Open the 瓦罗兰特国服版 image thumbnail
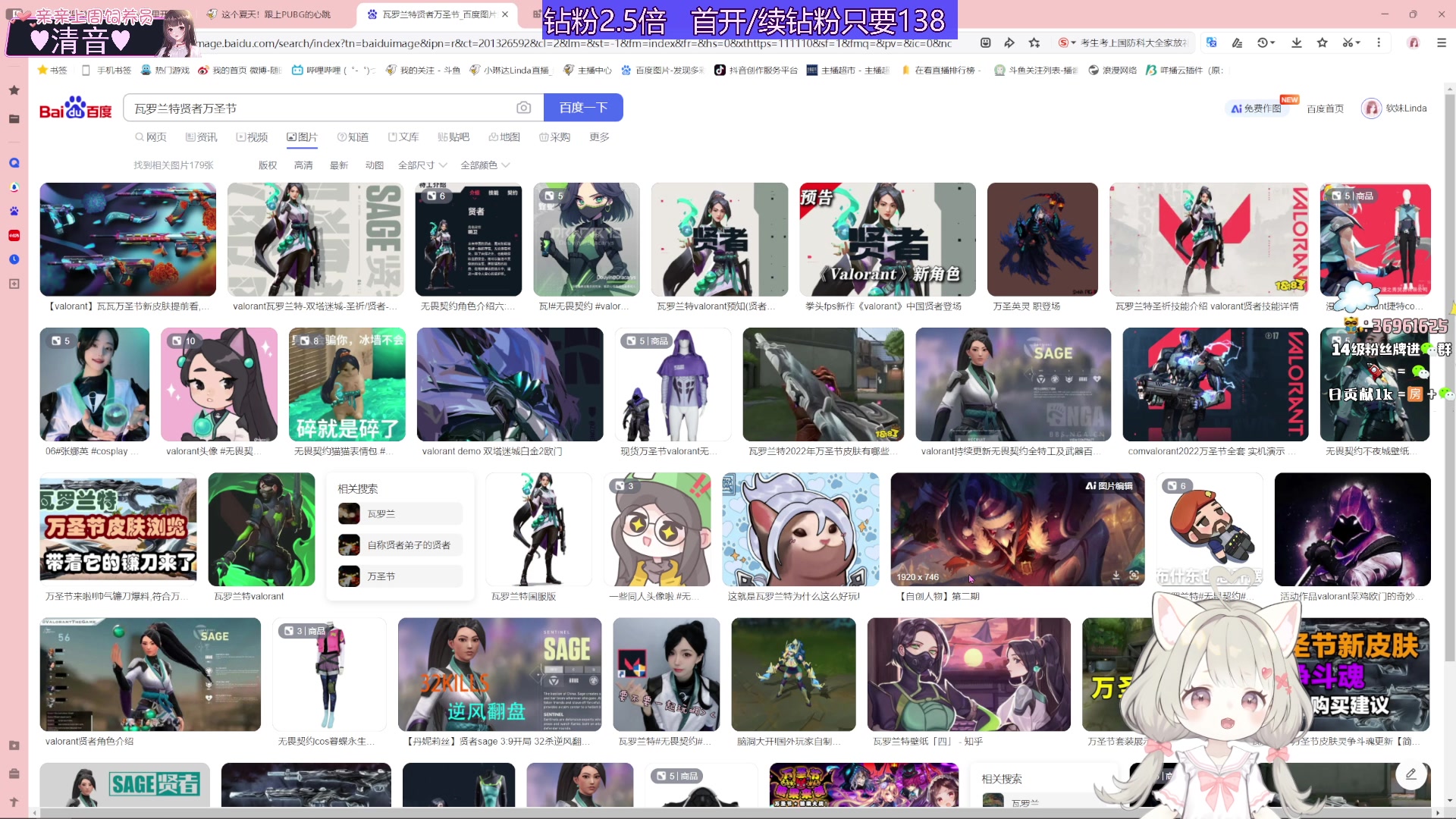The image size is (1456, 819). click(539, 529)
